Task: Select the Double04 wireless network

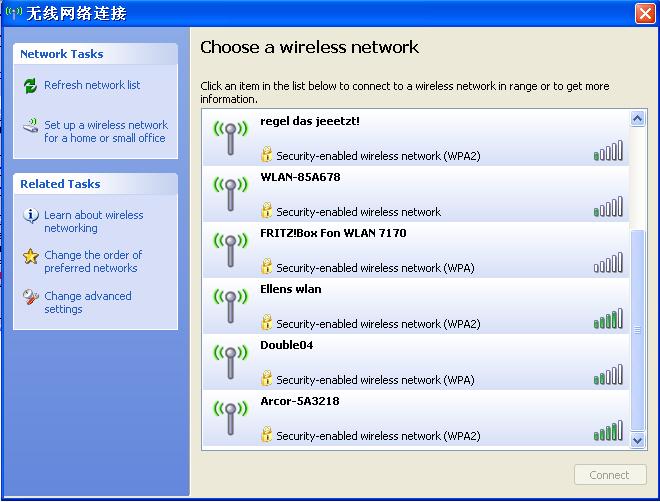Action: 416,362
